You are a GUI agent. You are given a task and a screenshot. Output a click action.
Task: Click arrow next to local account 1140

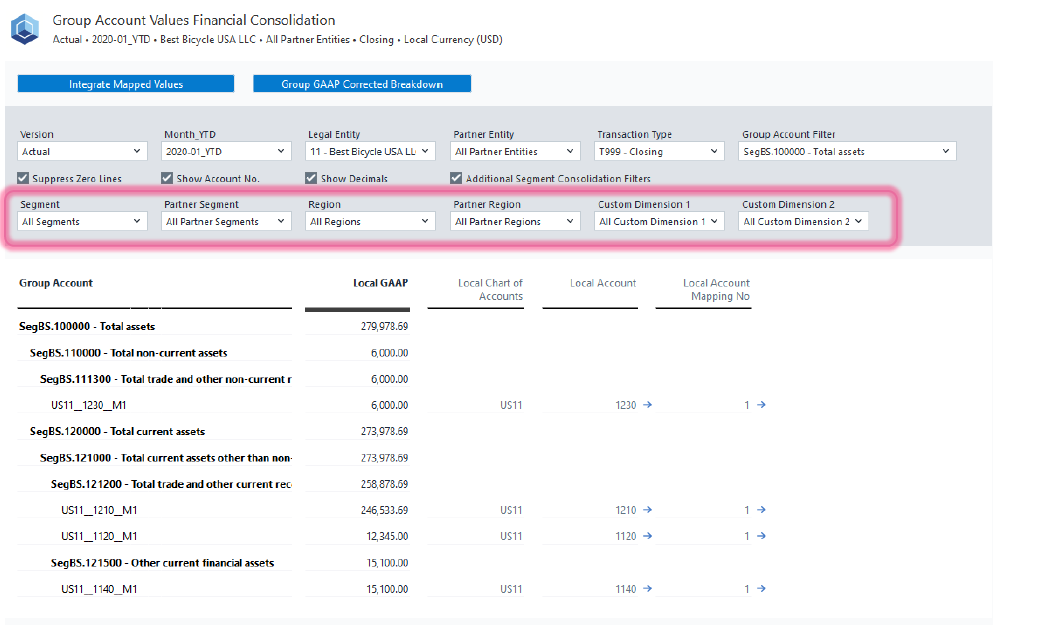[x=647, y=589]
